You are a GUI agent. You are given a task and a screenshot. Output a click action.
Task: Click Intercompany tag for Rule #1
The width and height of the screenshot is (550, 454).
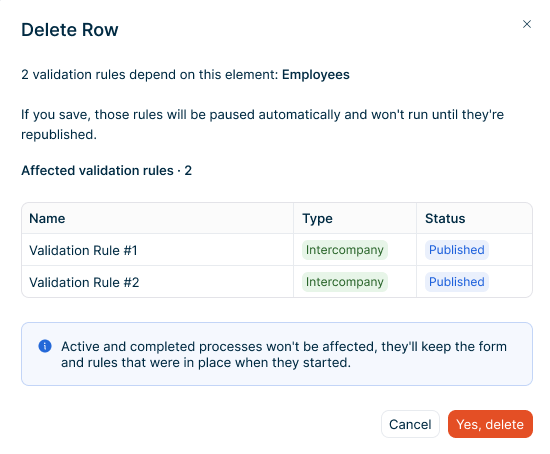click(344, 250)
